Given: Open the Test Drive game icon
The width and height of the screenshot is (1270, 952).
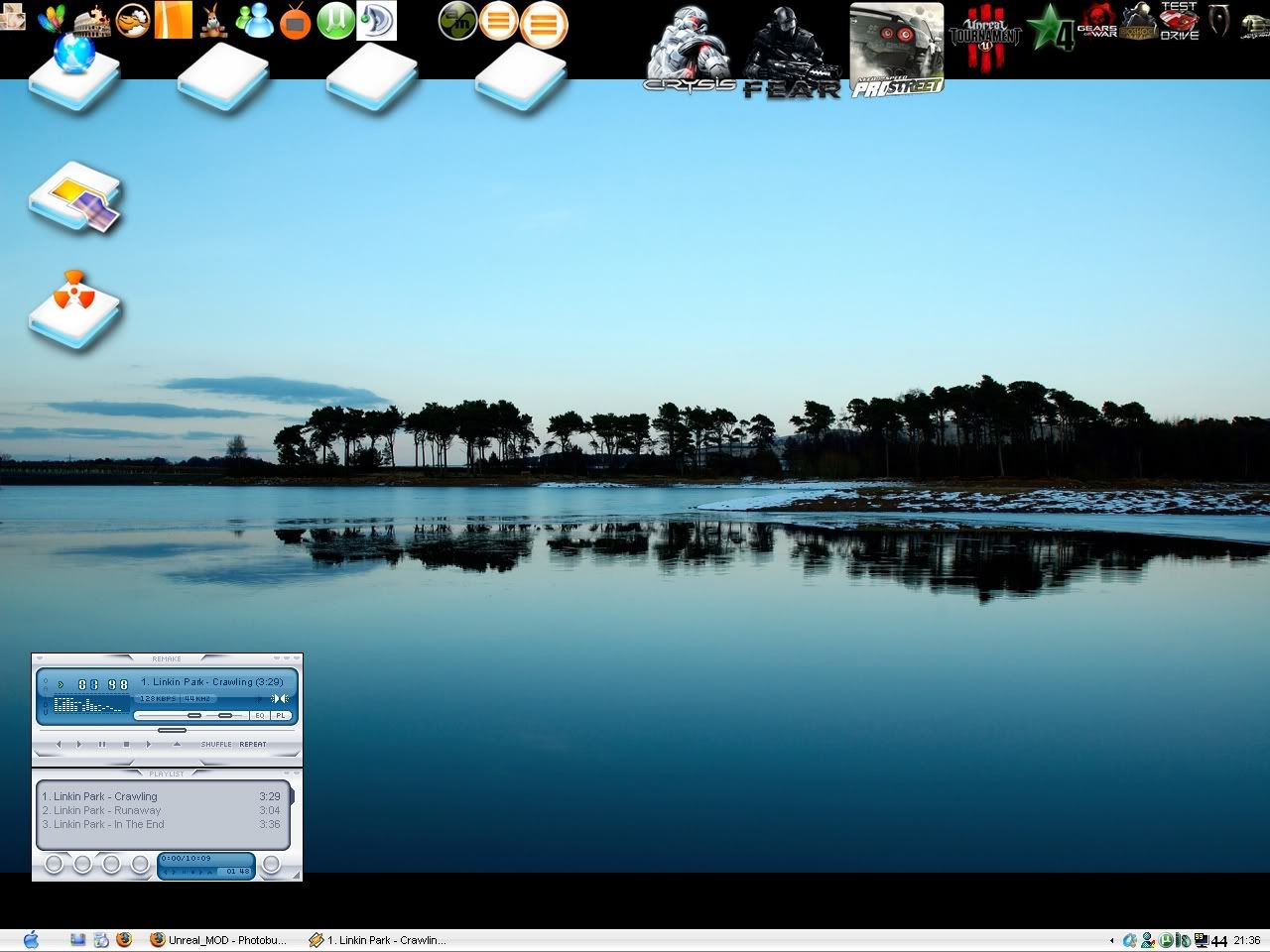Looking at the screenshot, I should pos(1179,21).
